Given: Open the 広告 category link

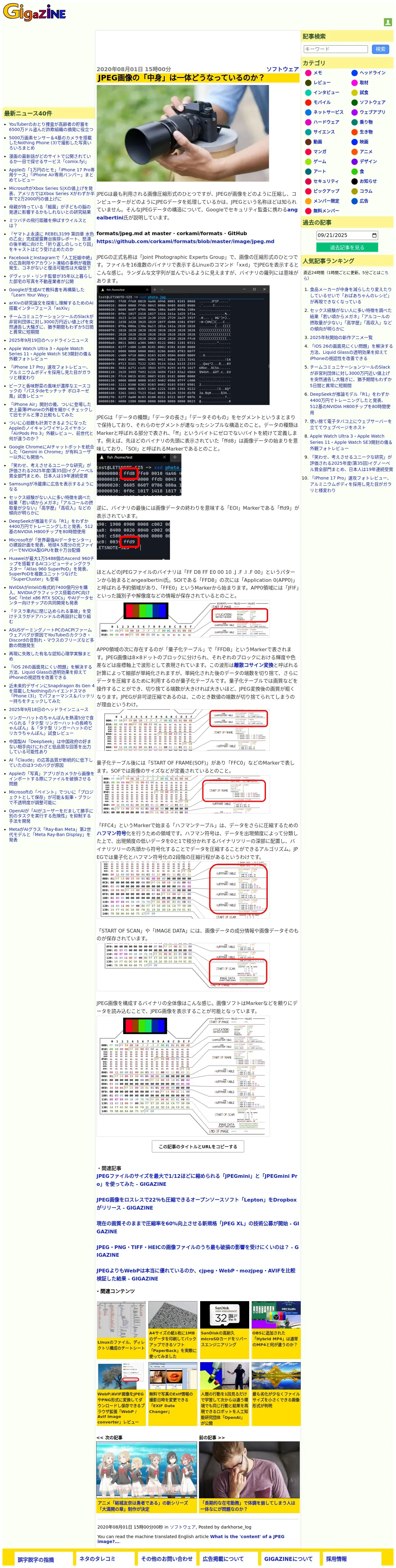Looking at the screenshot, I should [x=364, y=201].
